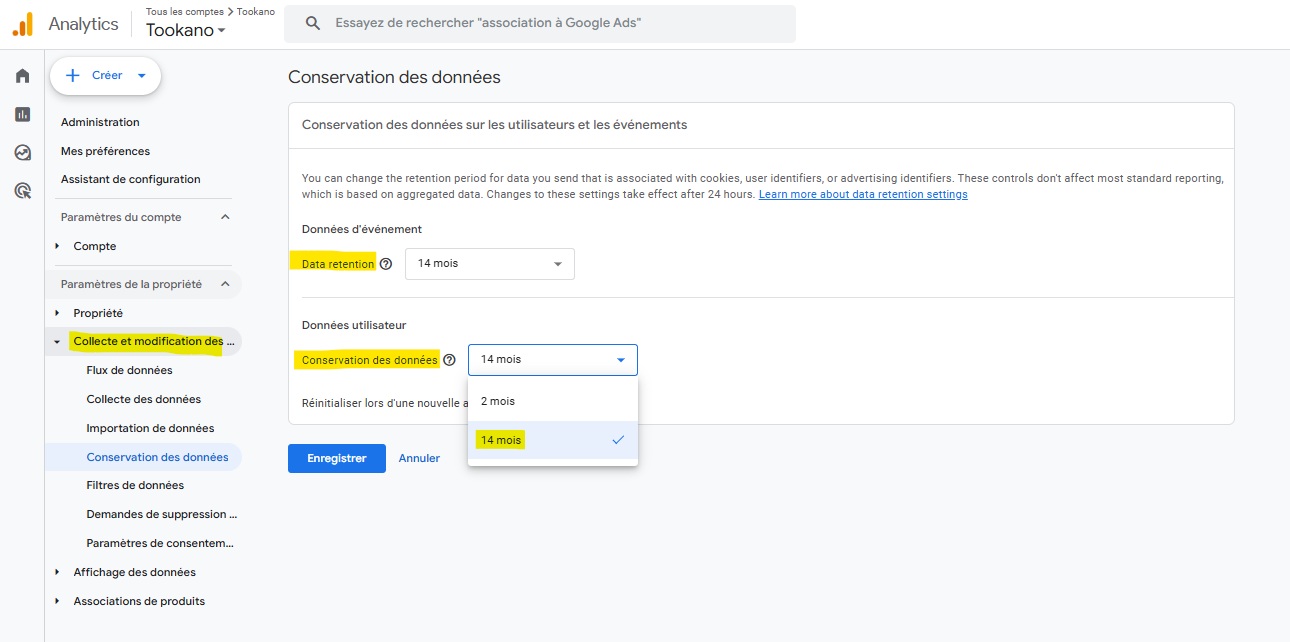Screen dimensions: 1290x642
Task: Click help icon next to Data retention
Action: click(386, 264)
